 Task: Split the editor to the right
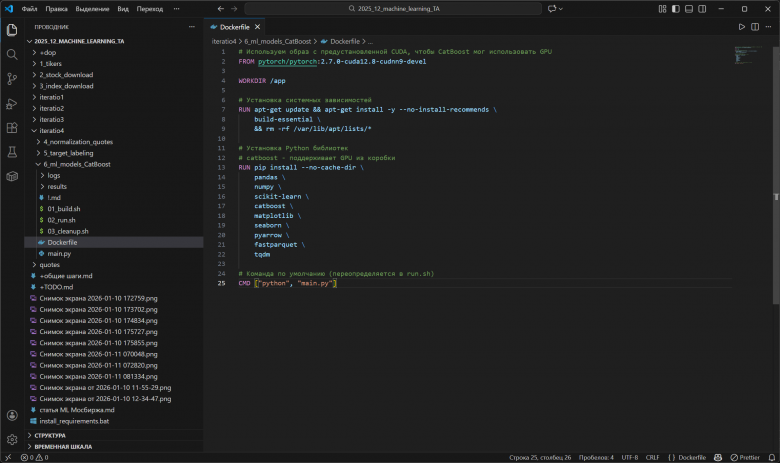point(755,27)
